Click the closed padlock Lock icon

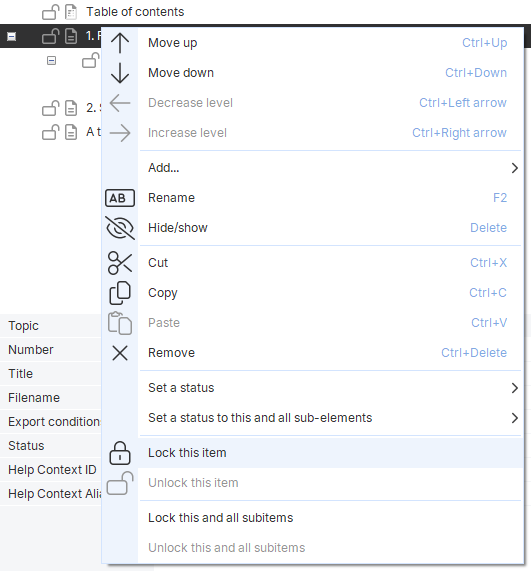120,453
